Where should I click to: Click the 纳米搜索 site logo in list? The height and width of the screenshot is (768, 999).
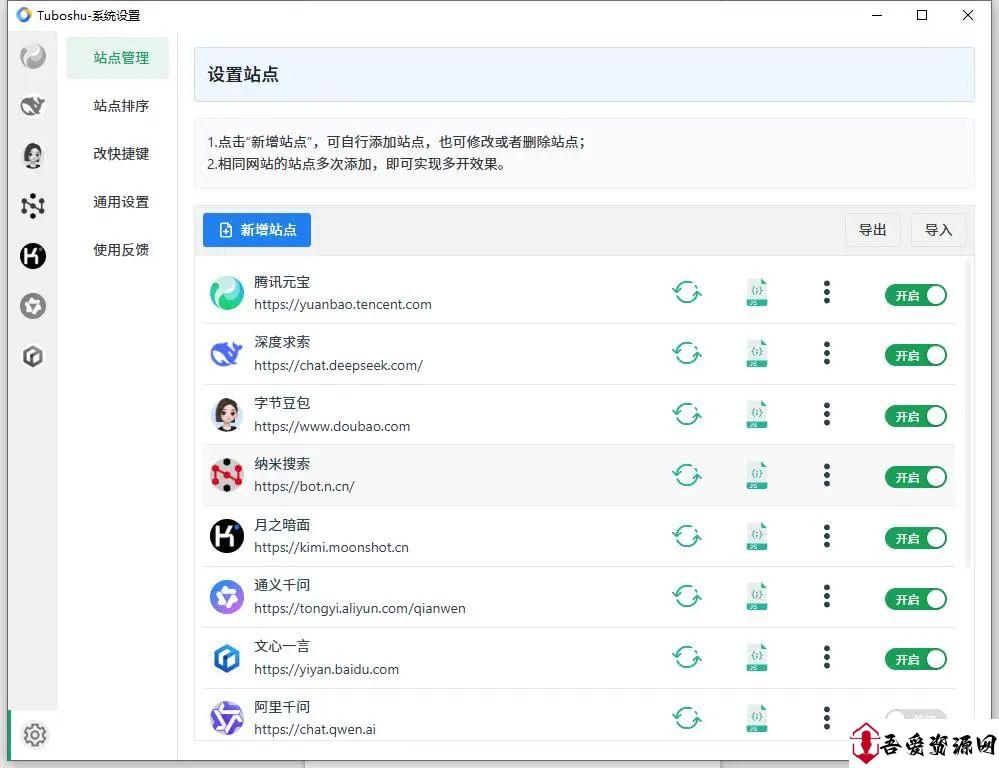(226, 475)
